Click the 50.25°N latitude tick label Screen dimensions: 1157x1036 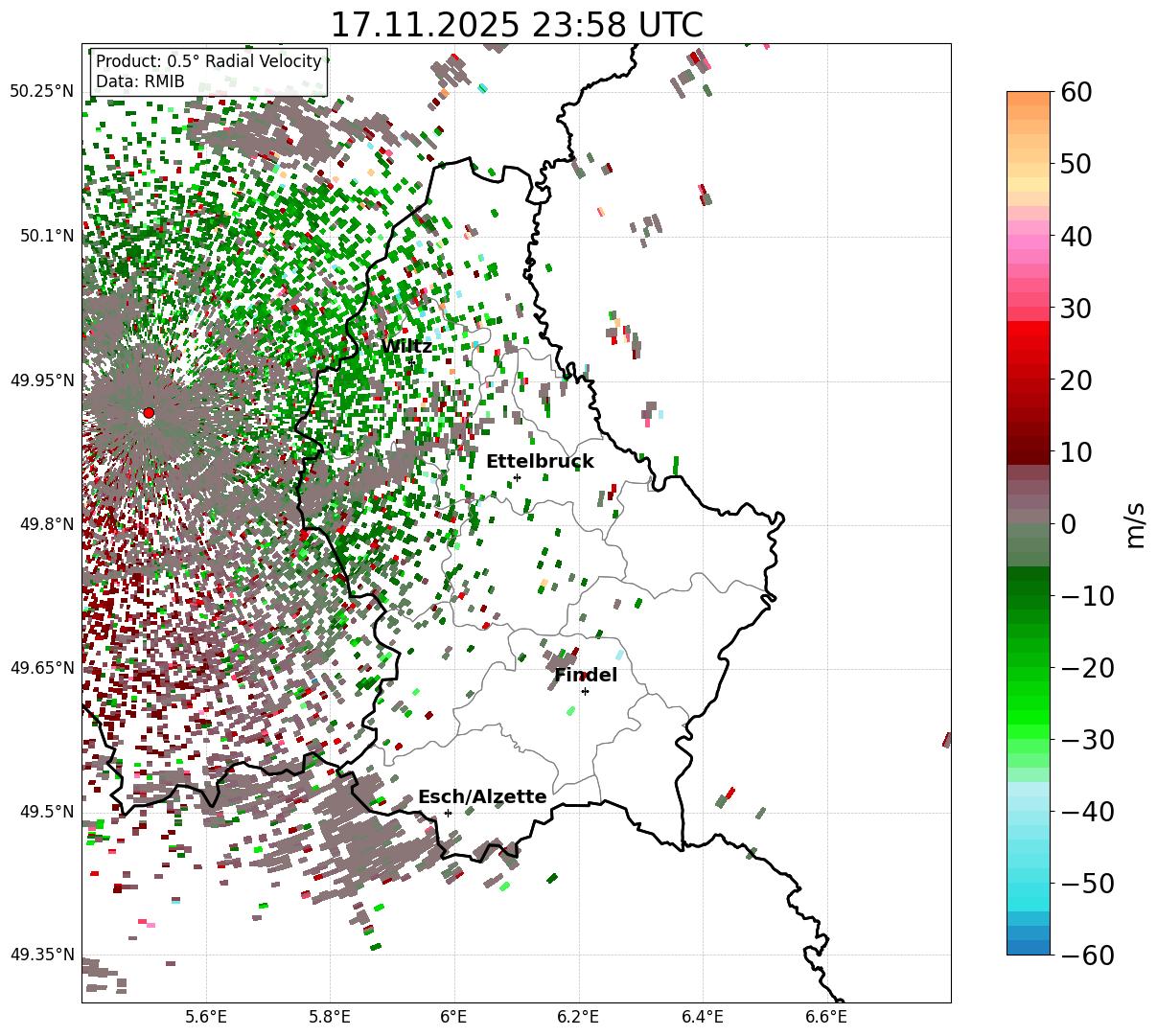pyautogui.click(x=42, y=92)
